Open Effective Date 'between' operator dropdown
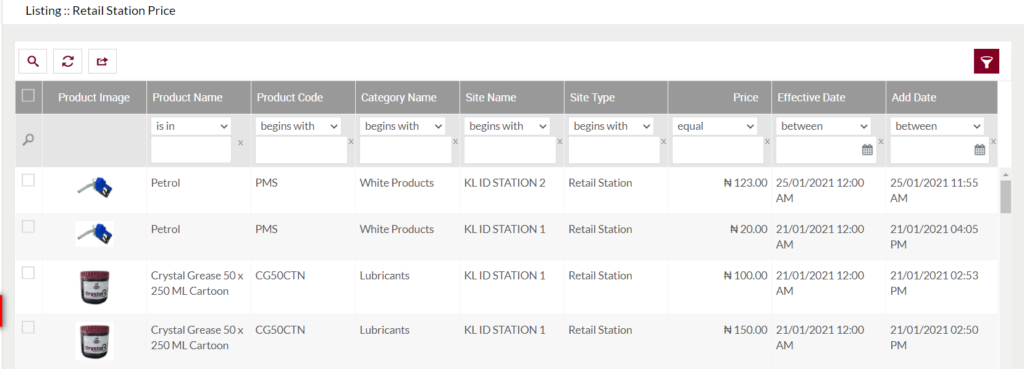This screenshot has height=369, width=1024. [824, 126]
